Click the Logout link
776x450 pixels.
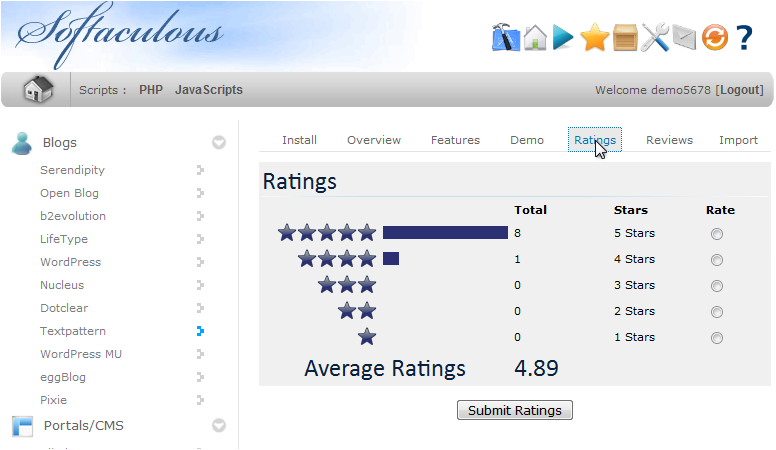tap(741, 90)
